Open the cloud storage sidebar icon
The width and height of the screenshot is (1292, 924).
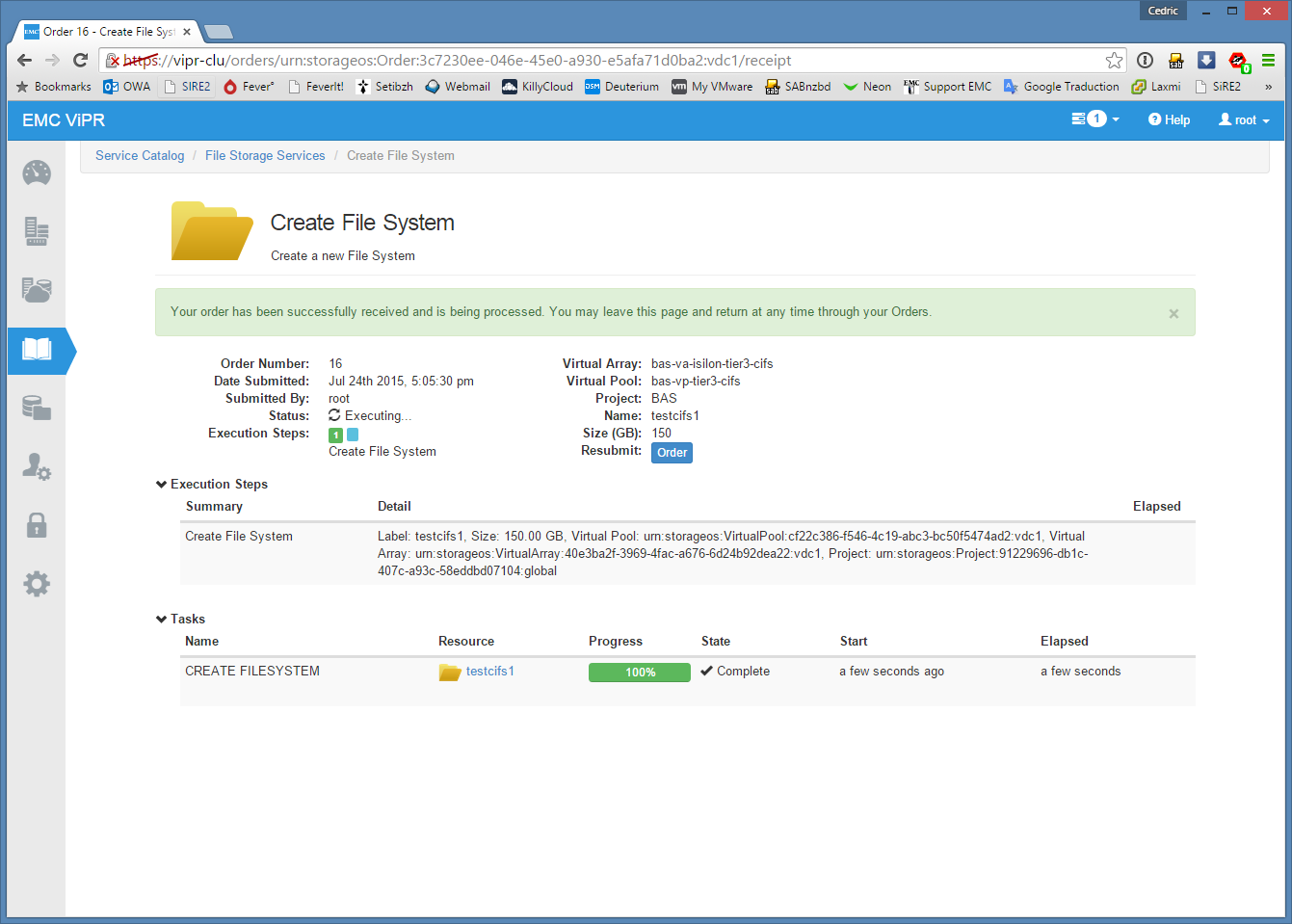click(x=37, y=290)
